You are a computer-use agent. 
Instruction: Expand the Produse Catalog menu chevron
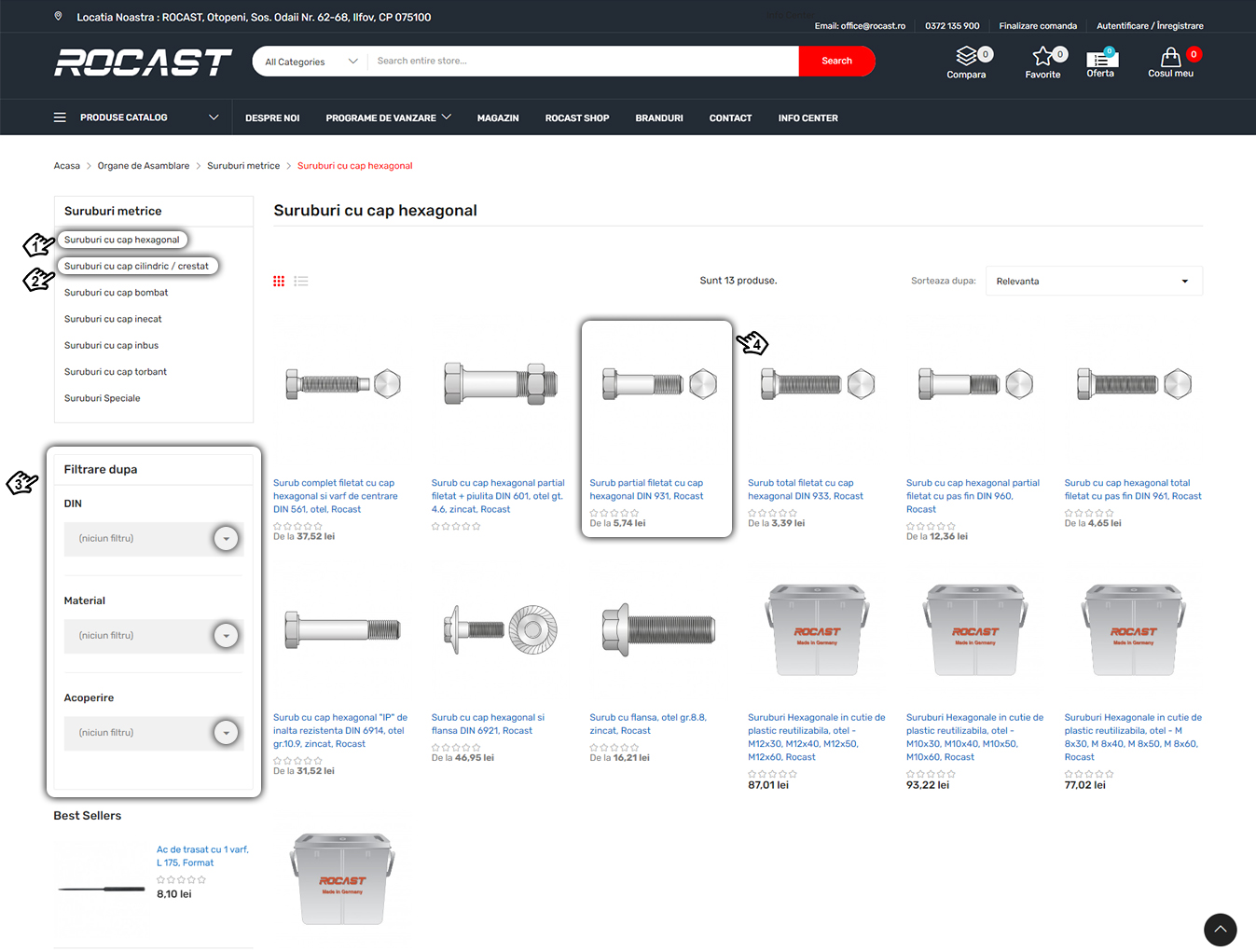pyautogui.click(x=214, y=117)
